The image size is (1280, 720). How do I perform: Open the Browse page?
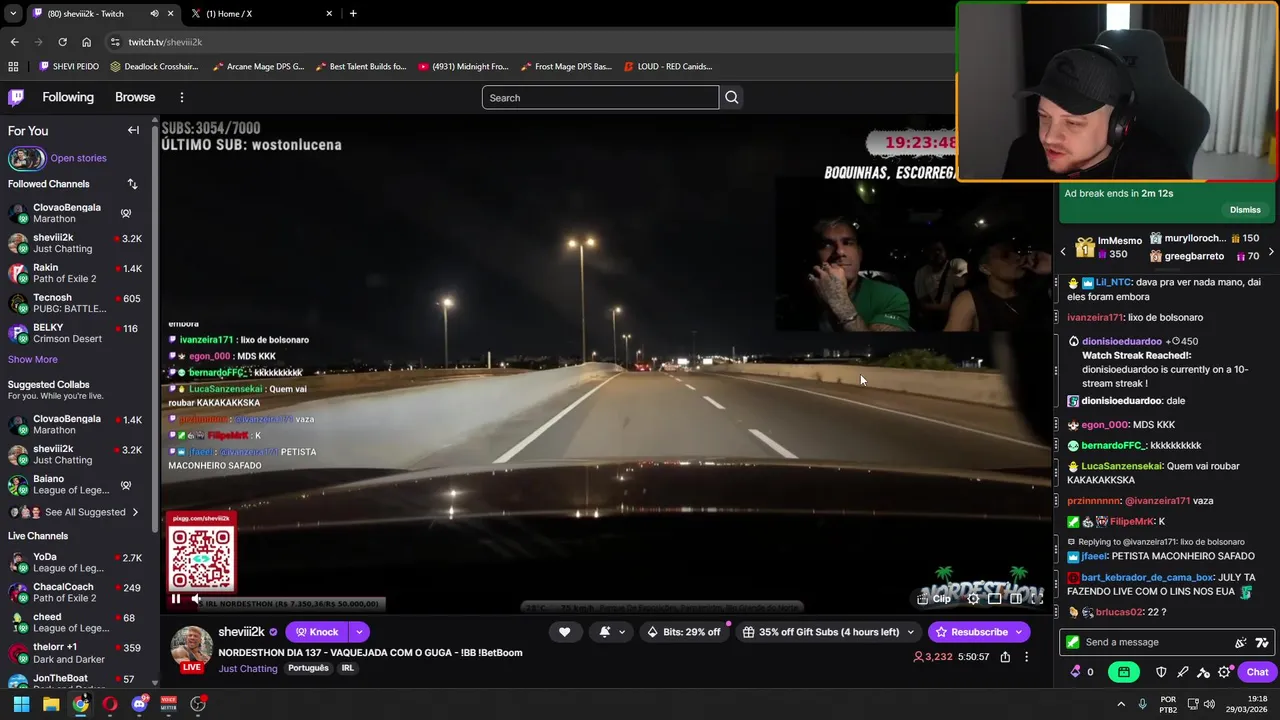(135, 97)
